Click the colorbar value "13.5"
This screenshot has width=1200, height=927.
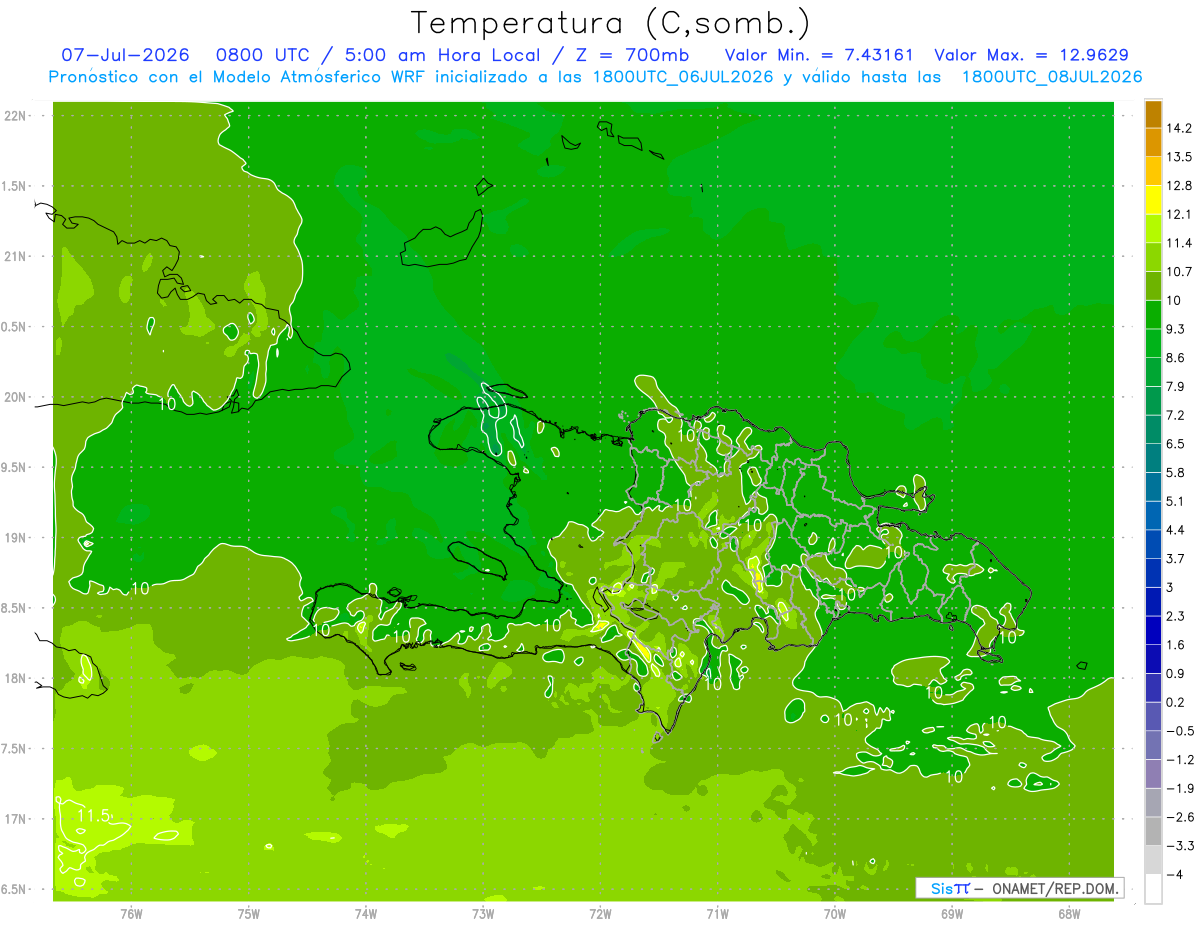[x=1179, y=157]
